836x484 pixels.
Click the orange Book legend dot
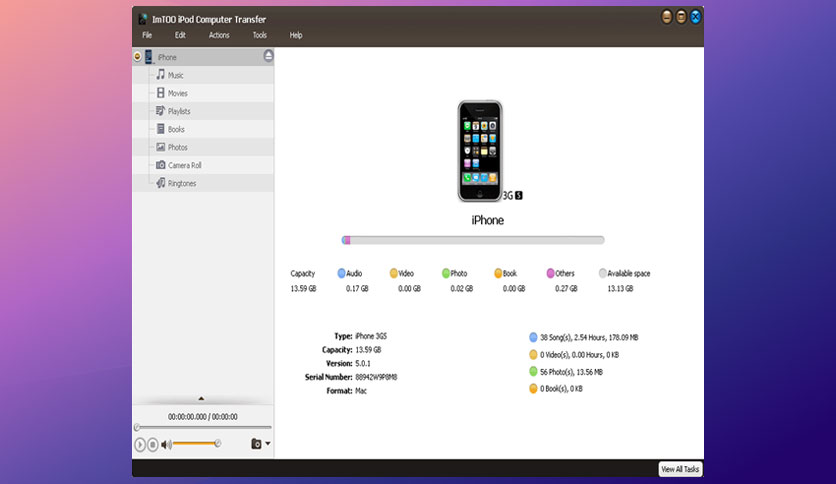pos(498,273)
